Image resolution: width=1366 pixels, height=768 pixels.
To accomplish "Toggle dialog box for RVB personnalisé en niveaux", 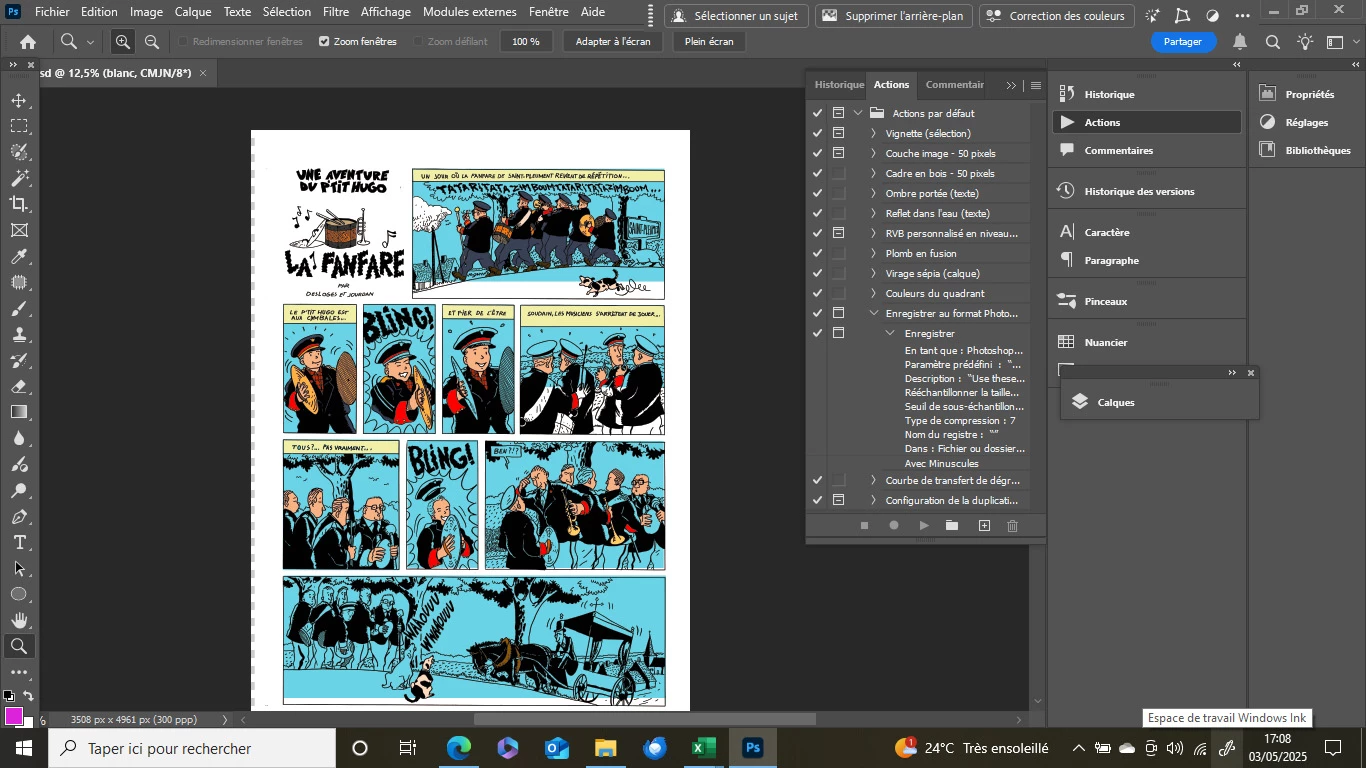I will pyautogui.click(x=839, y=233).
